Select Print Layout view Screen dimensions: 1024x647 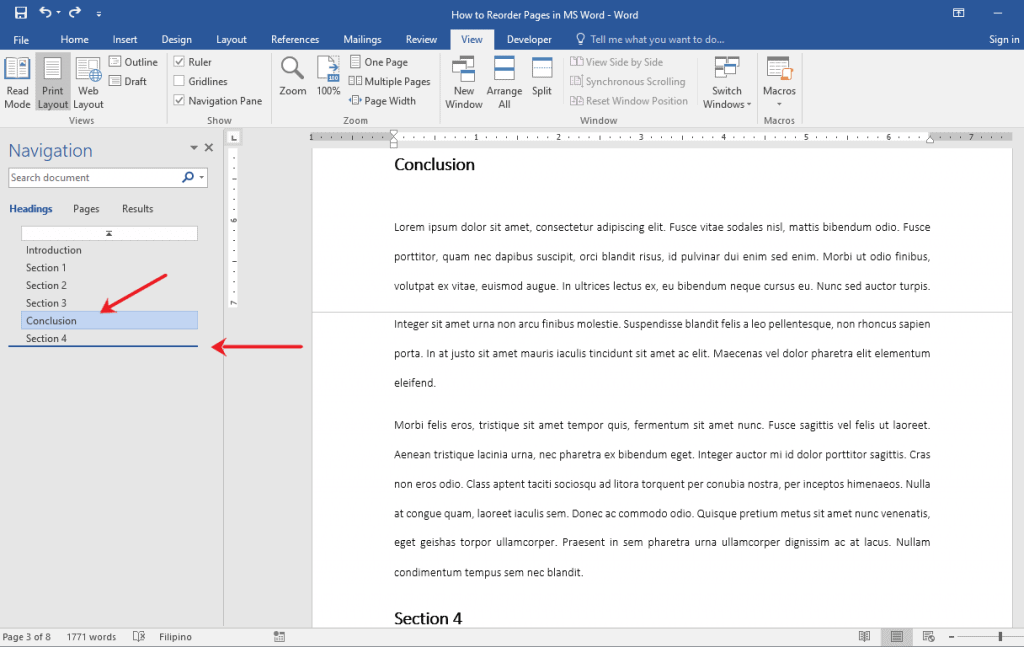coord(53,83)
